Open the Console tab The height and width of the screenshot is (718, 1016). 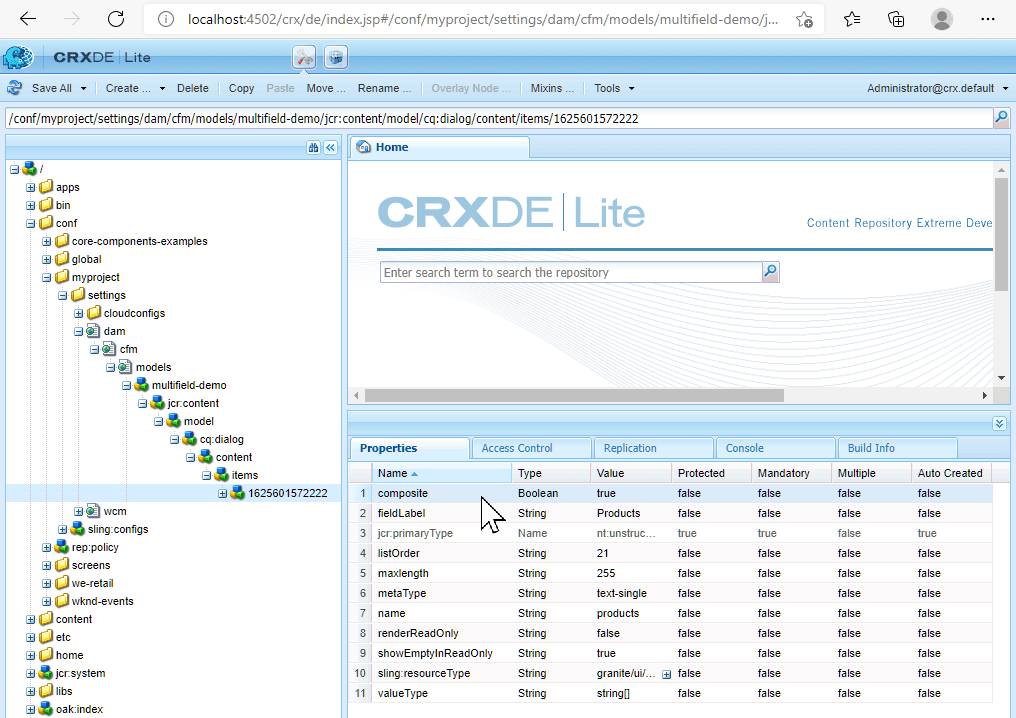775,448
